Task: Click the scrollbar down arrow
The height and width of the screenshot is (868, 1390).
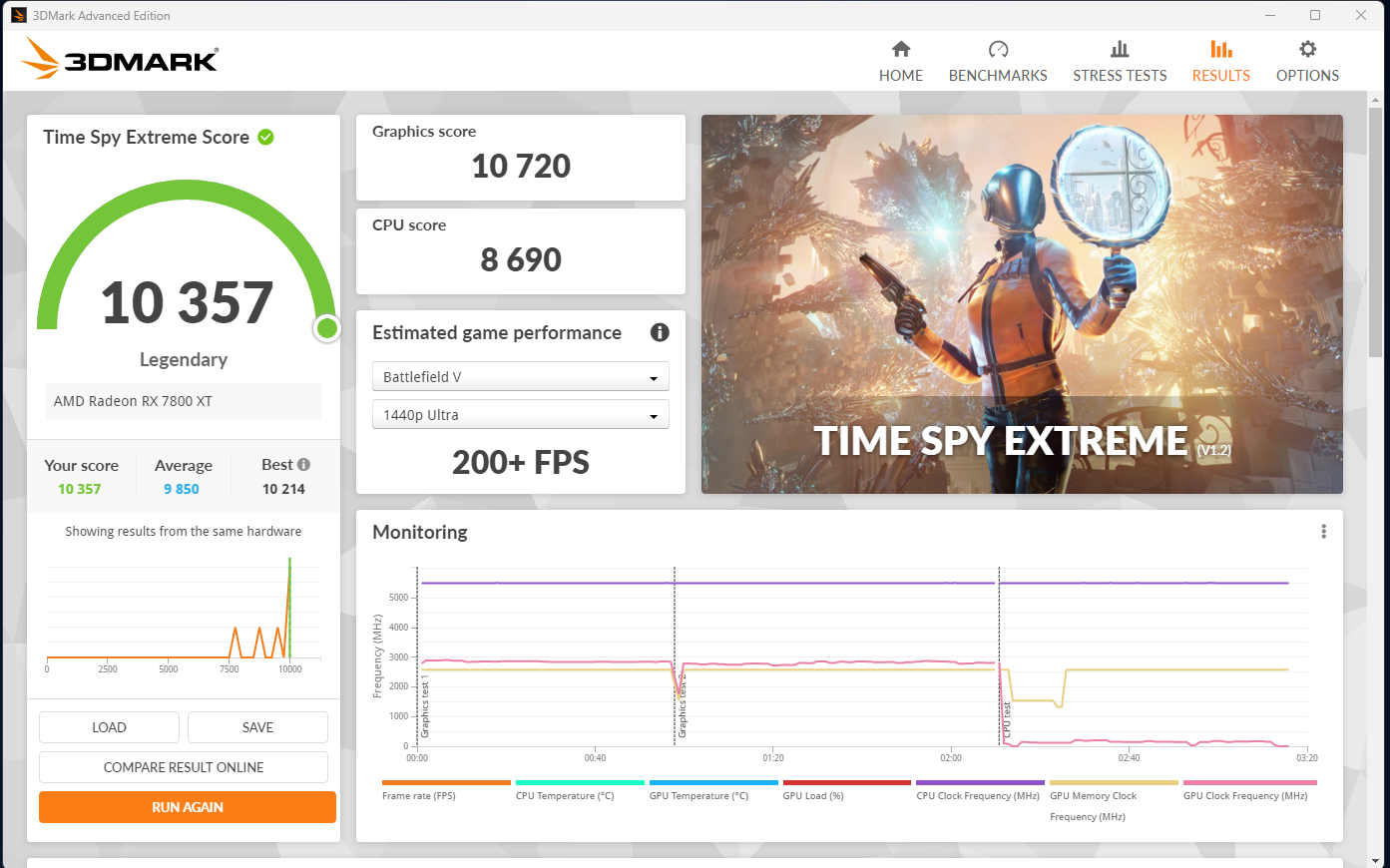Action: tap(1377, 859)
